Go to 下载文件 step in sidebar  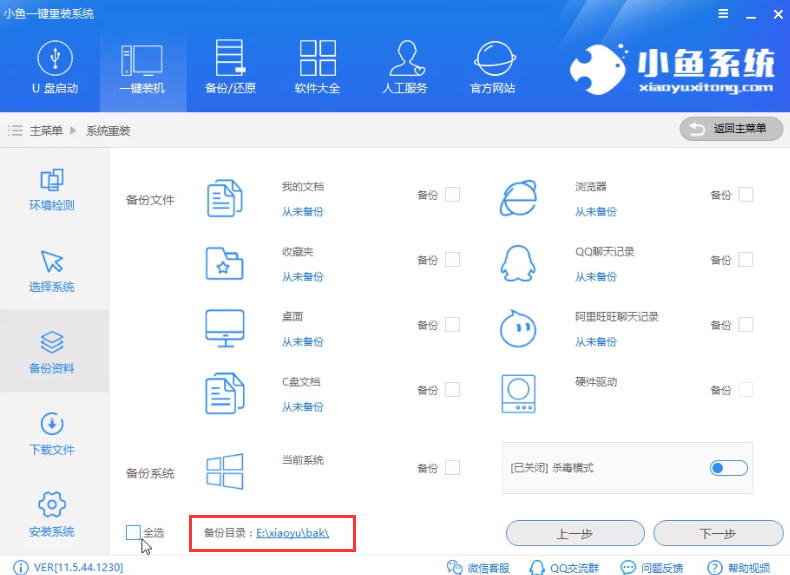coord(52,434)
